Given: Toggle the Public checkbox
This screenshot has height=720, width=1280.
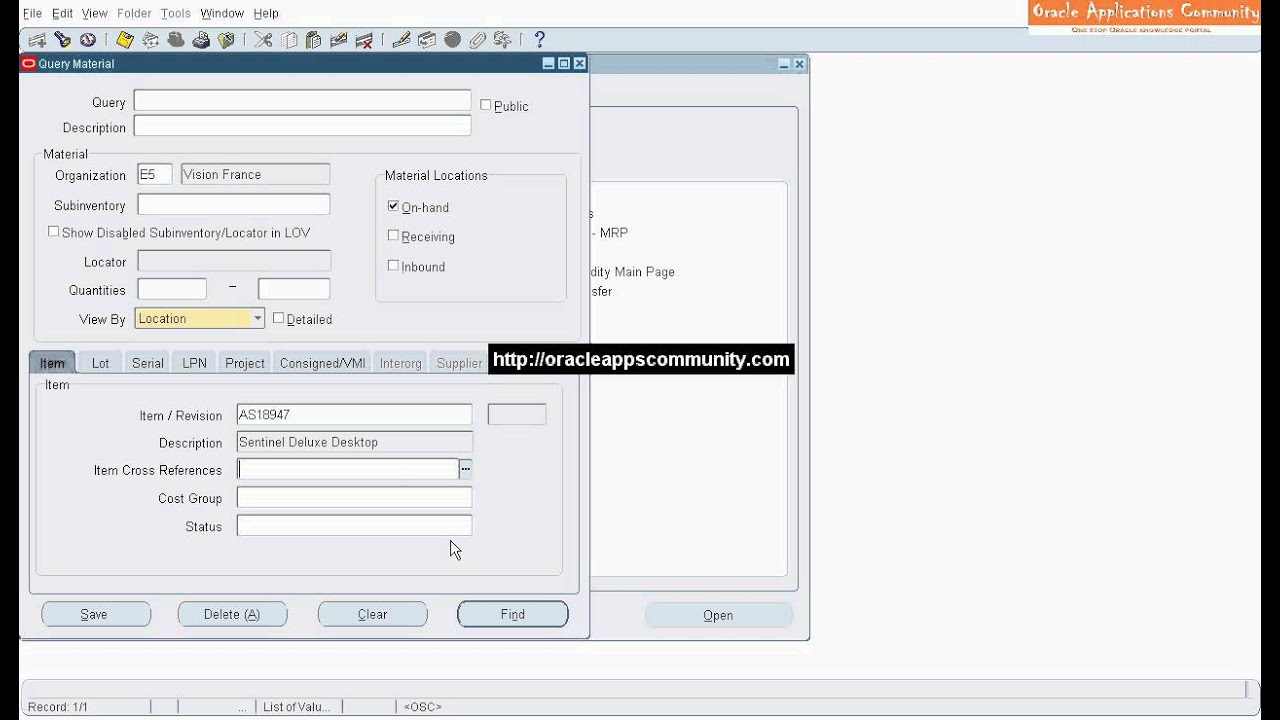Looking at the screenshot, I should (485, 104).
